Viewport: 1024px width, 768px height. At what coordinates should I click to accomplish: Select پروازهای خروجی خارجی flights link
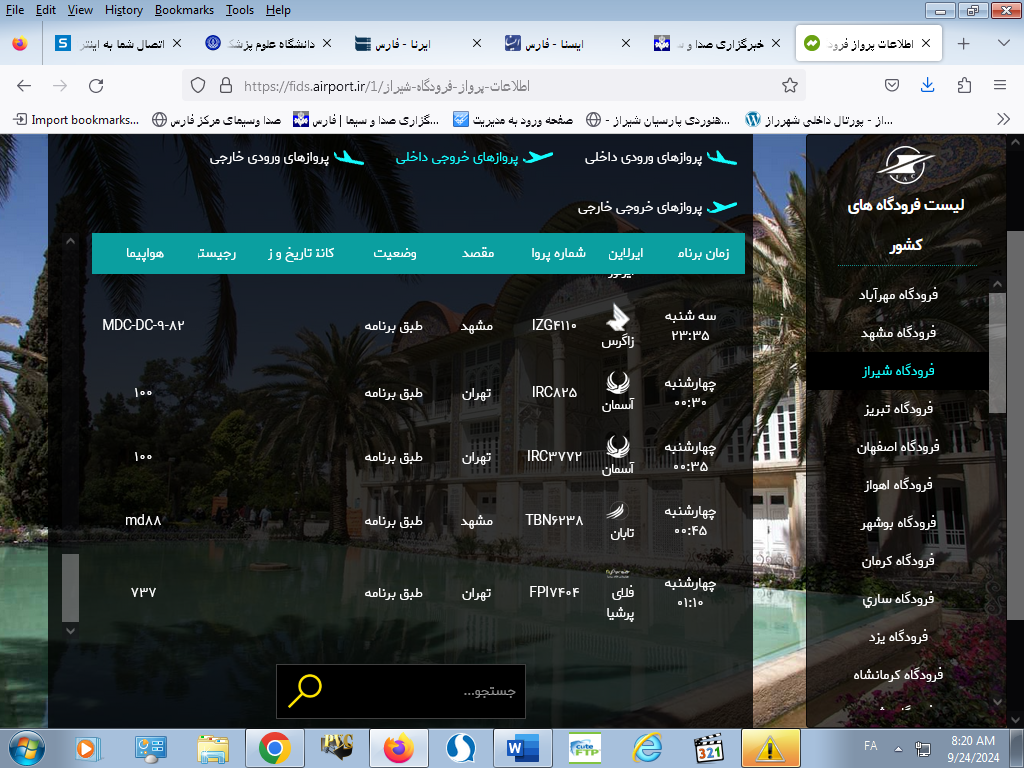click(657, 208)
